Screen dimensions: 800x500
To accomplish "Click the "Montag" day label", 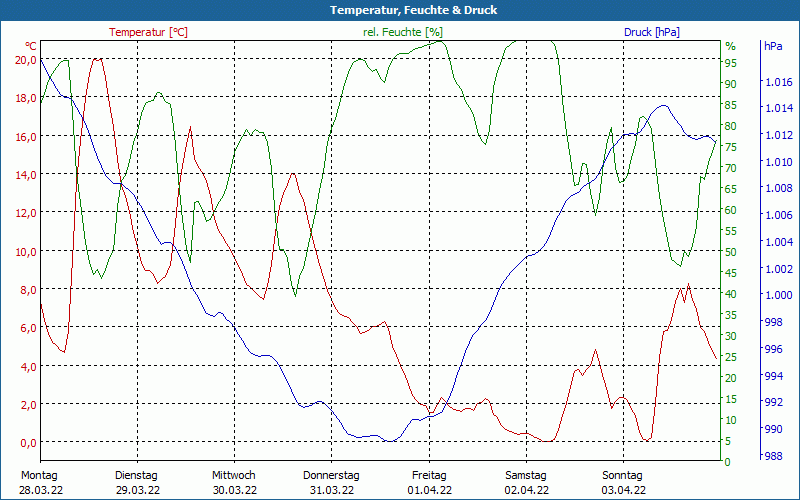I will point(39,475).
